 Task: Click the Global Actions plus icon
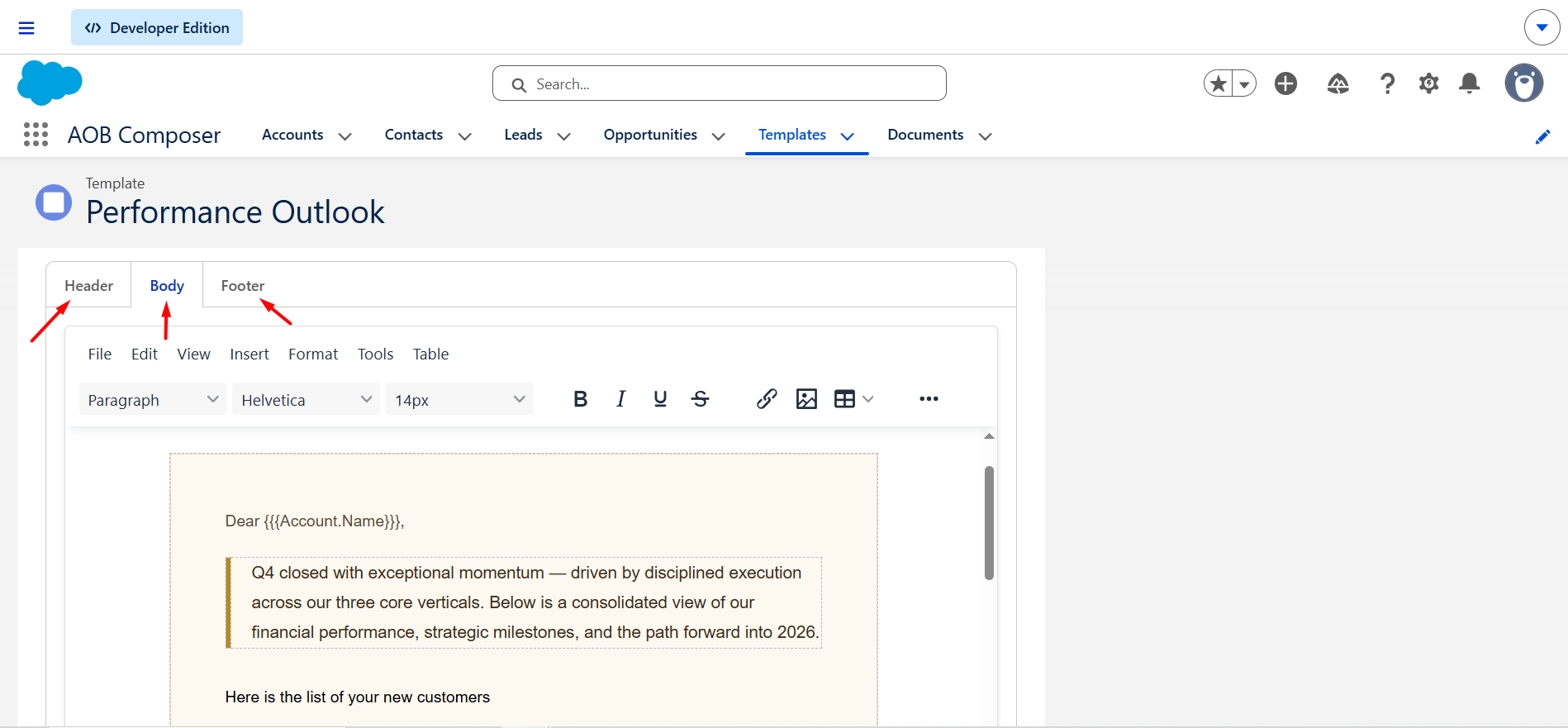click(1285, 83)
